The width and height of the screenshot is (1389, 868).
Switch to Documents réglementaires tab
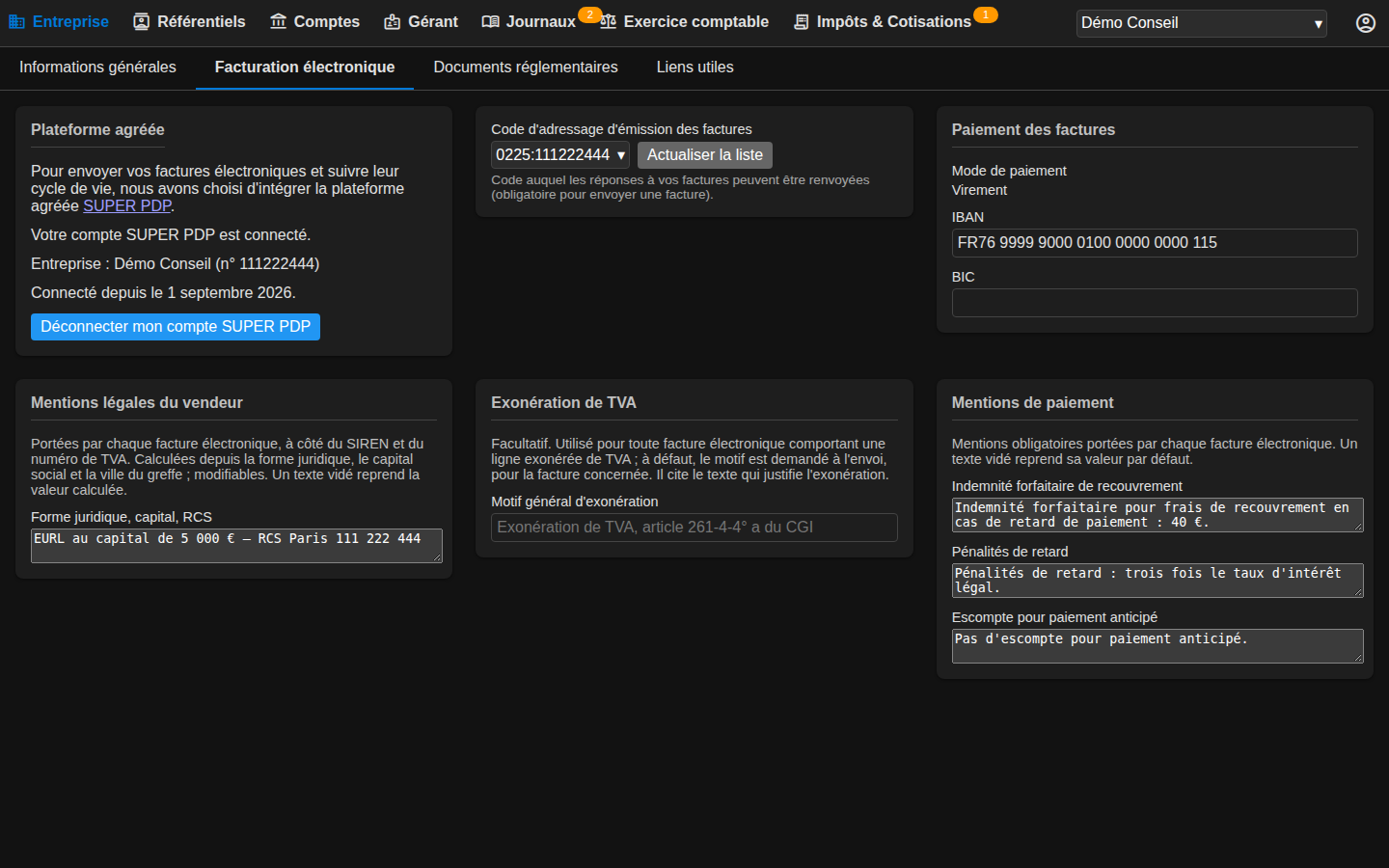[526, 68]
